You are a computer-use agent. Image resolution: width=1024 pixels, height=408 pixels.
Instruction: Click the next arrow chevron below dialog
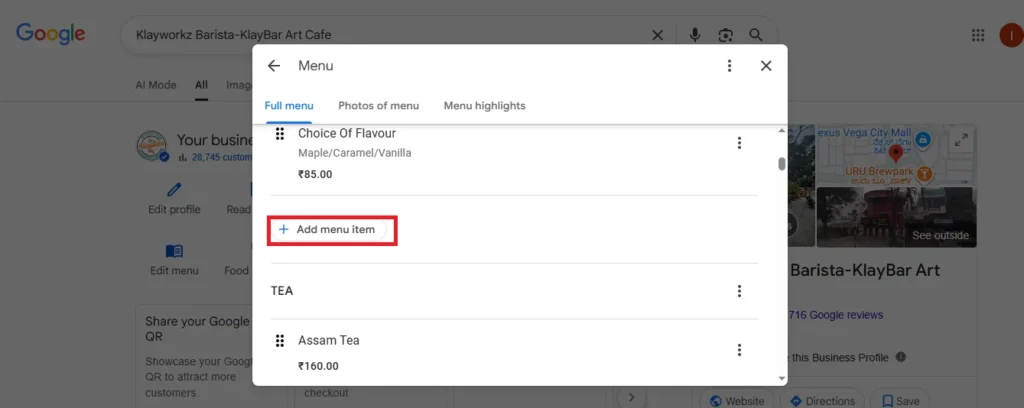[631, 396]
